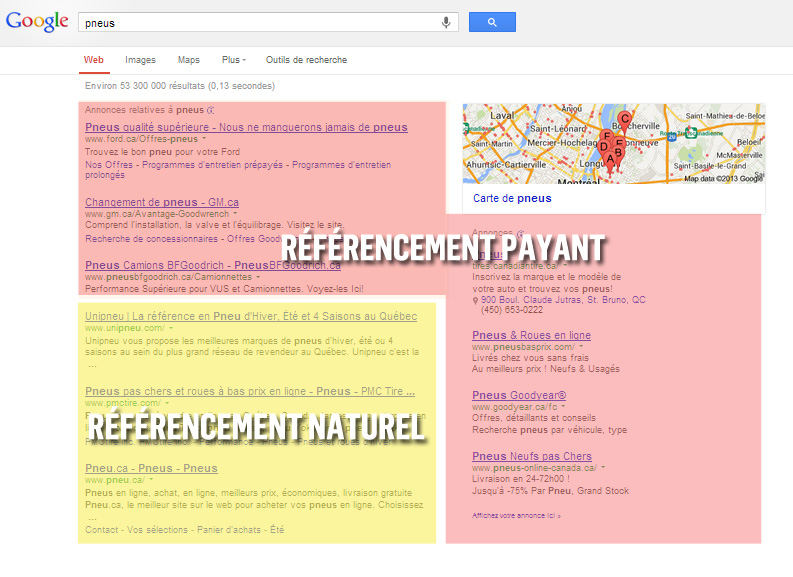793x577 pixels.
Task: Click map pin C near Boucherville
Action: [x=625, y=121]
